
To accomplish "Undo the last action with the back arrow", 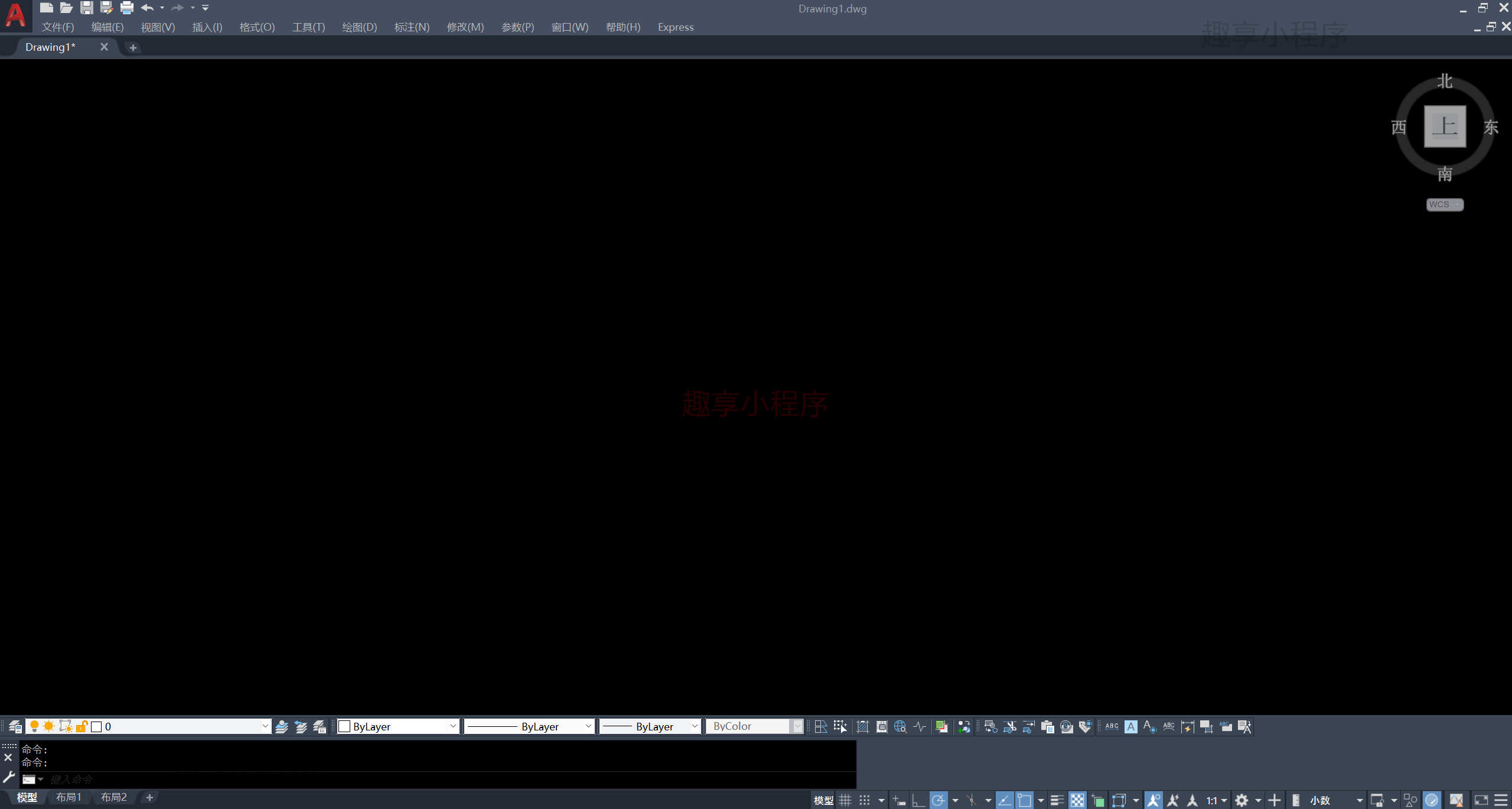I will [x=148, y=8].
